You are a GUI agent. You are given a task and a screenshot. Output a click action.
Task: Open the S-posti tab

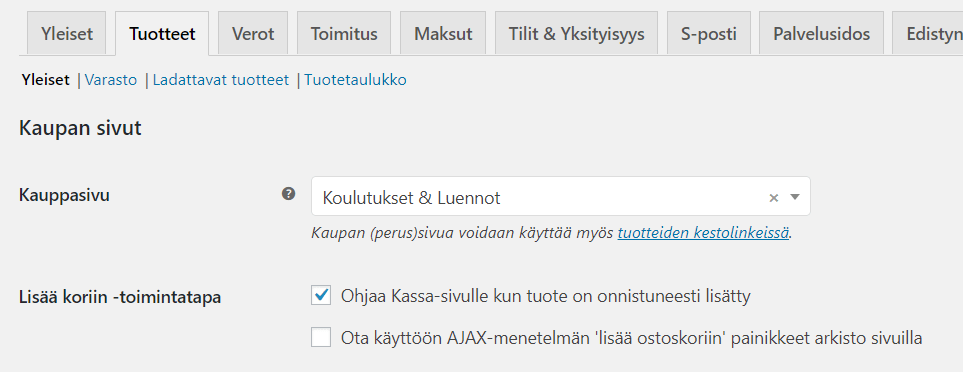click(x=709, y=33)
